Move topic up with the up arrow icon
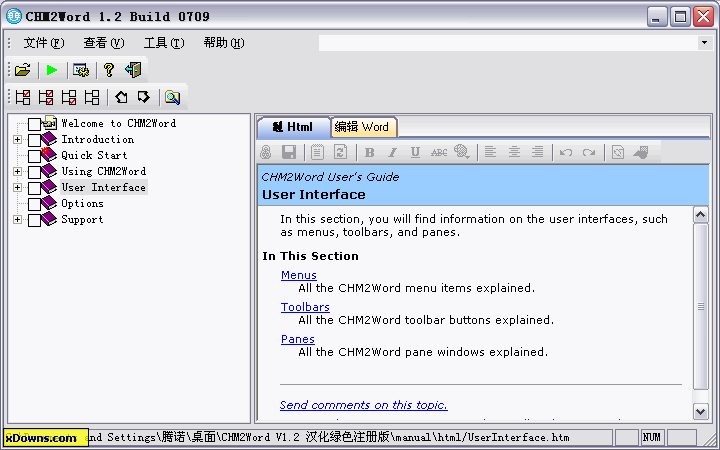Screen dimensions: 720x450 pyautogui.click(x=121, y=97)
